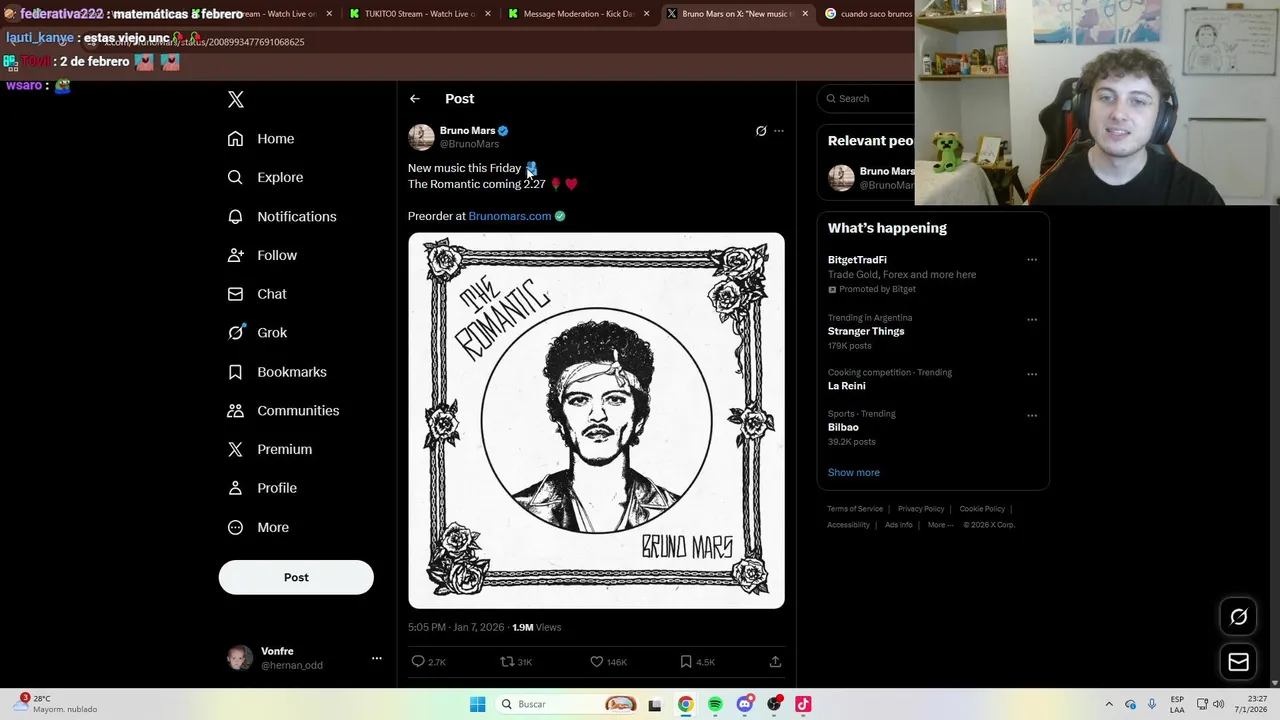Open the Profile page

pos(262,489)
